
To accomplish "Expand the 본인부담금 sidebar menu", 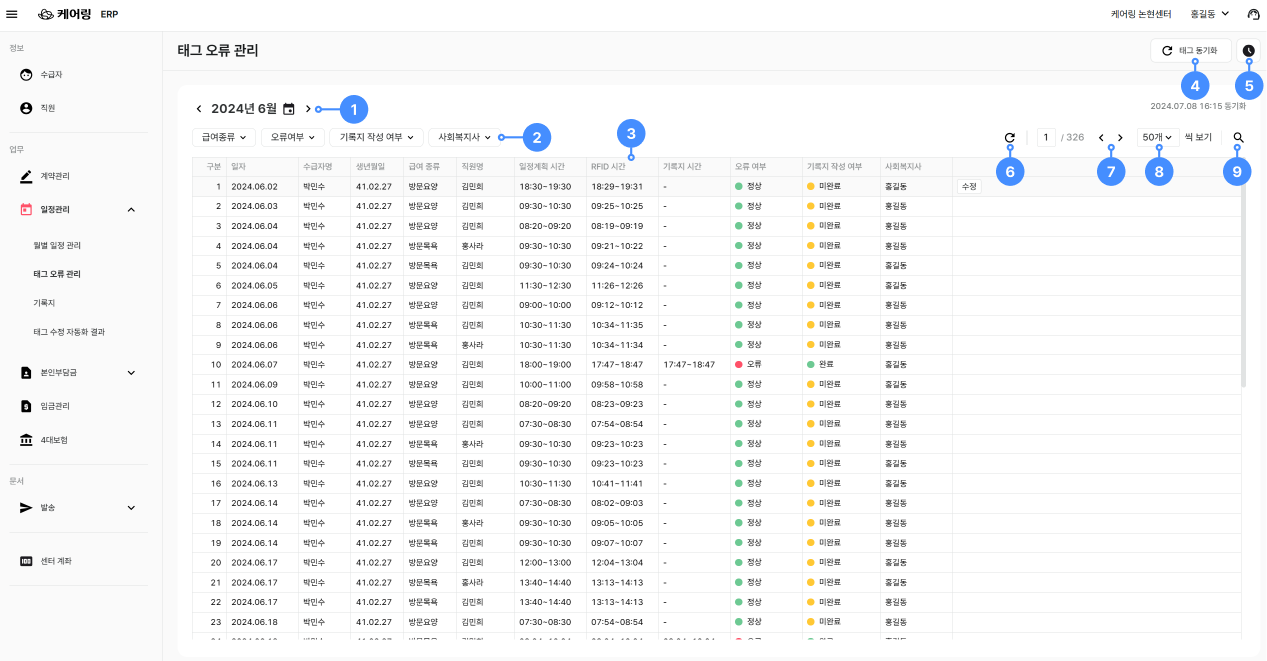I will click(131, 373).
